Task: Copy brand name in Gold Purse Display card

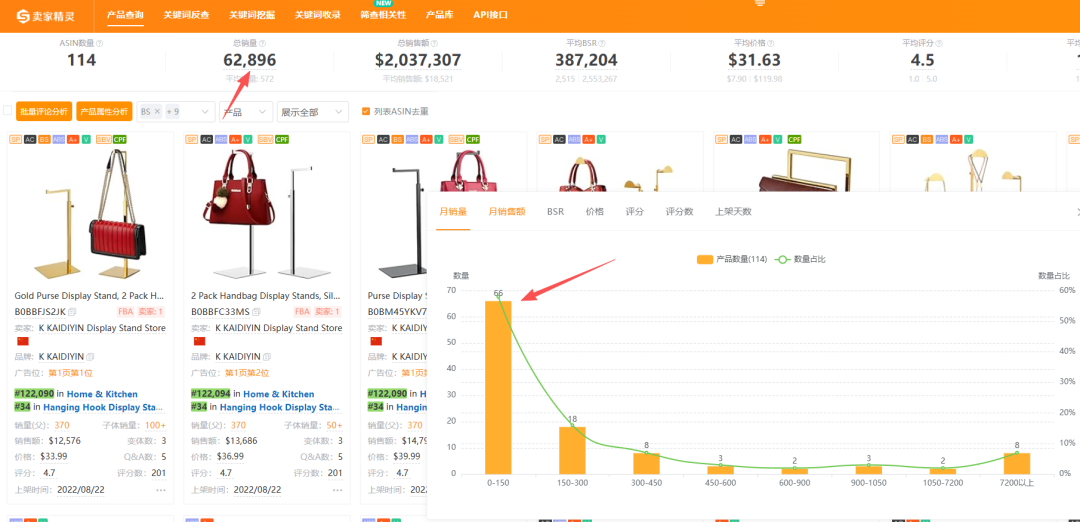Action: pyautogui.click(x=90, y=357)
